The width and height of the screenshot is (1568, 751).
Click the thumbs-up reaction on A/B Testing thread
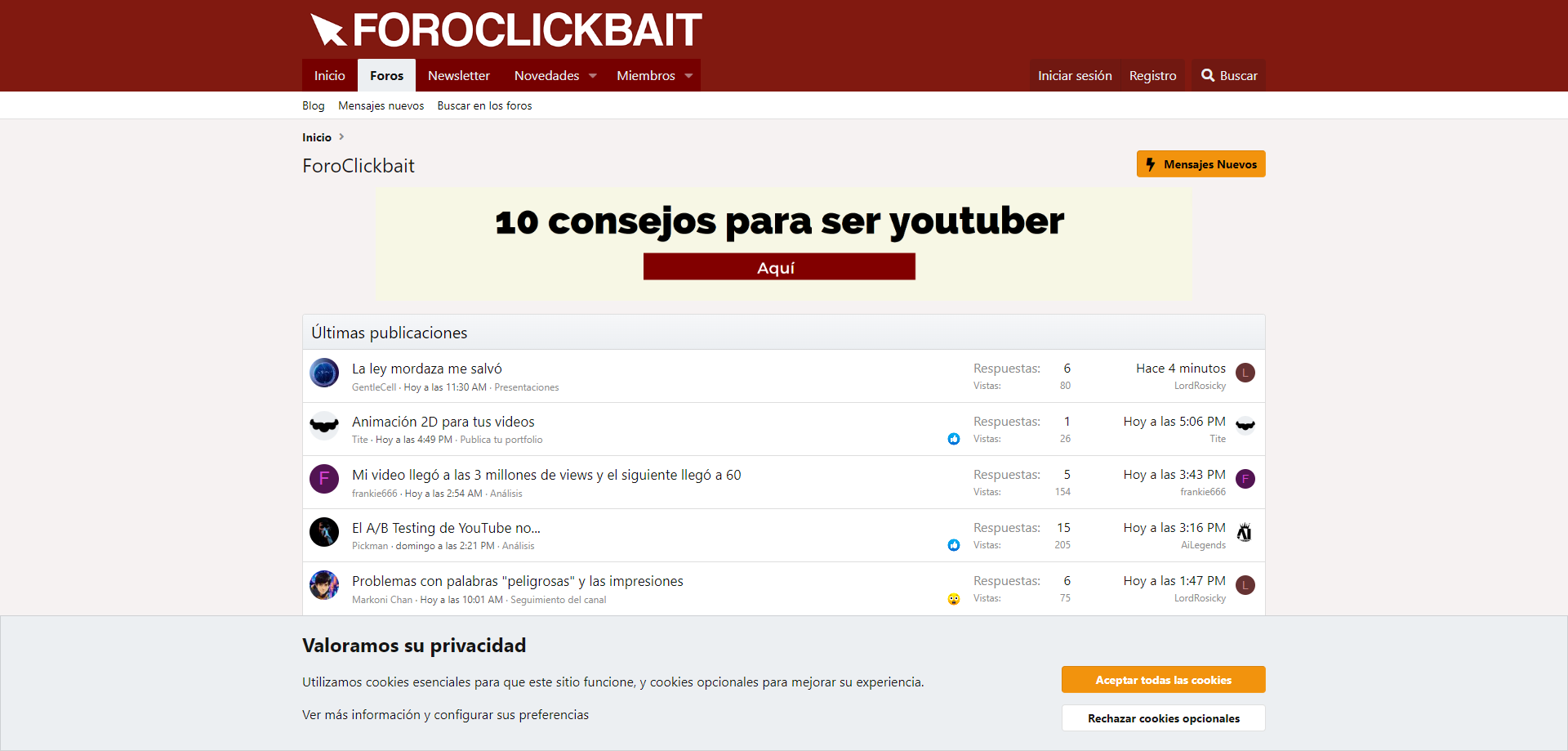[954, 545]
